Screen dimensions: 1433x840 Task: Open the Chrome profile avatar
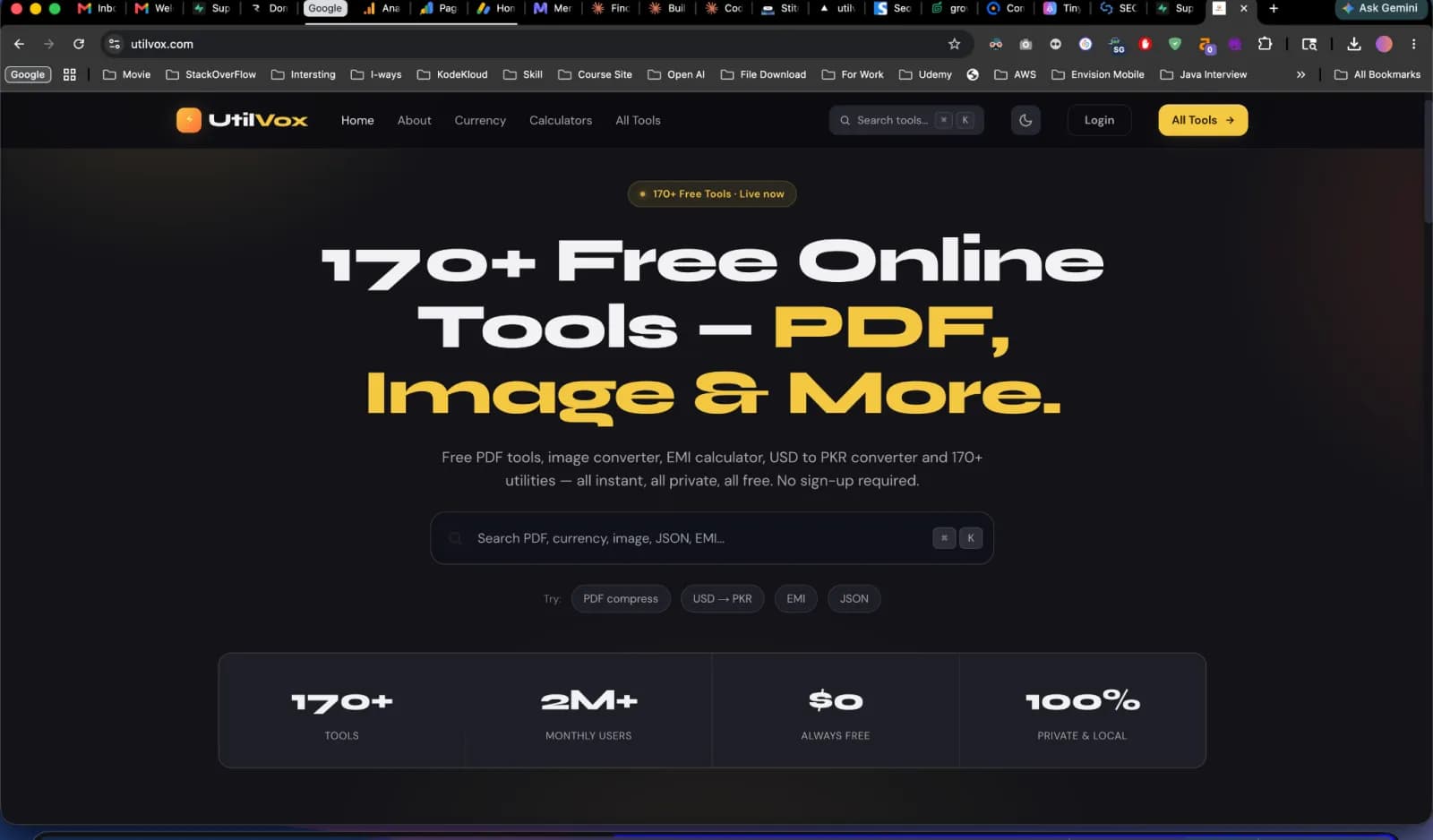pos(1384,44)
